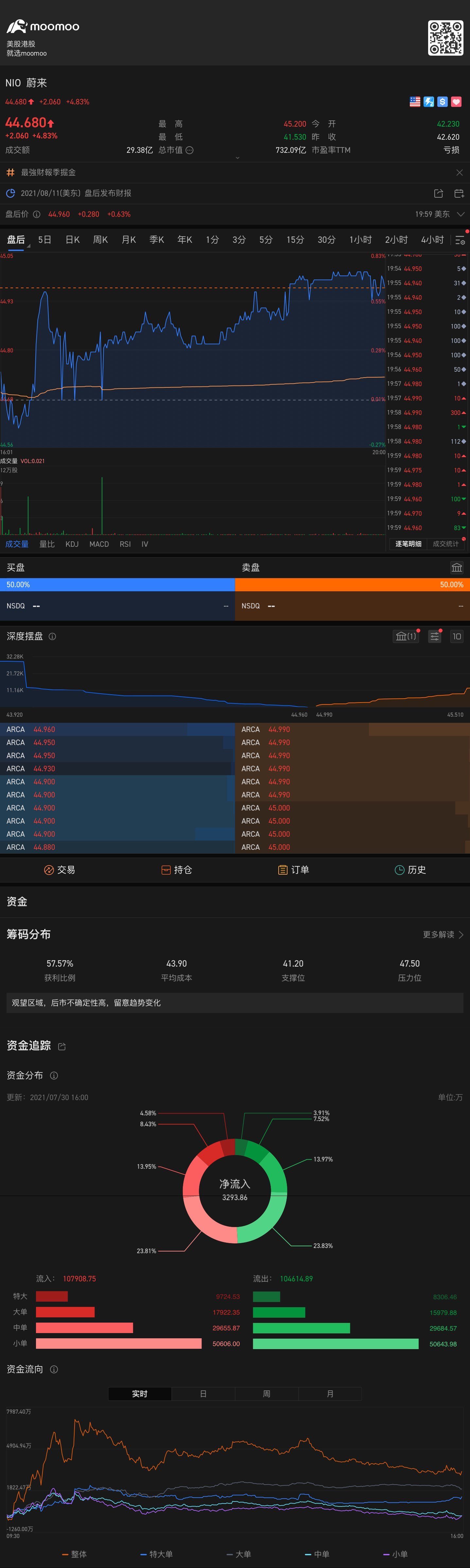Select 实时 fund flow period
470x1568 pixels.
140,1394
